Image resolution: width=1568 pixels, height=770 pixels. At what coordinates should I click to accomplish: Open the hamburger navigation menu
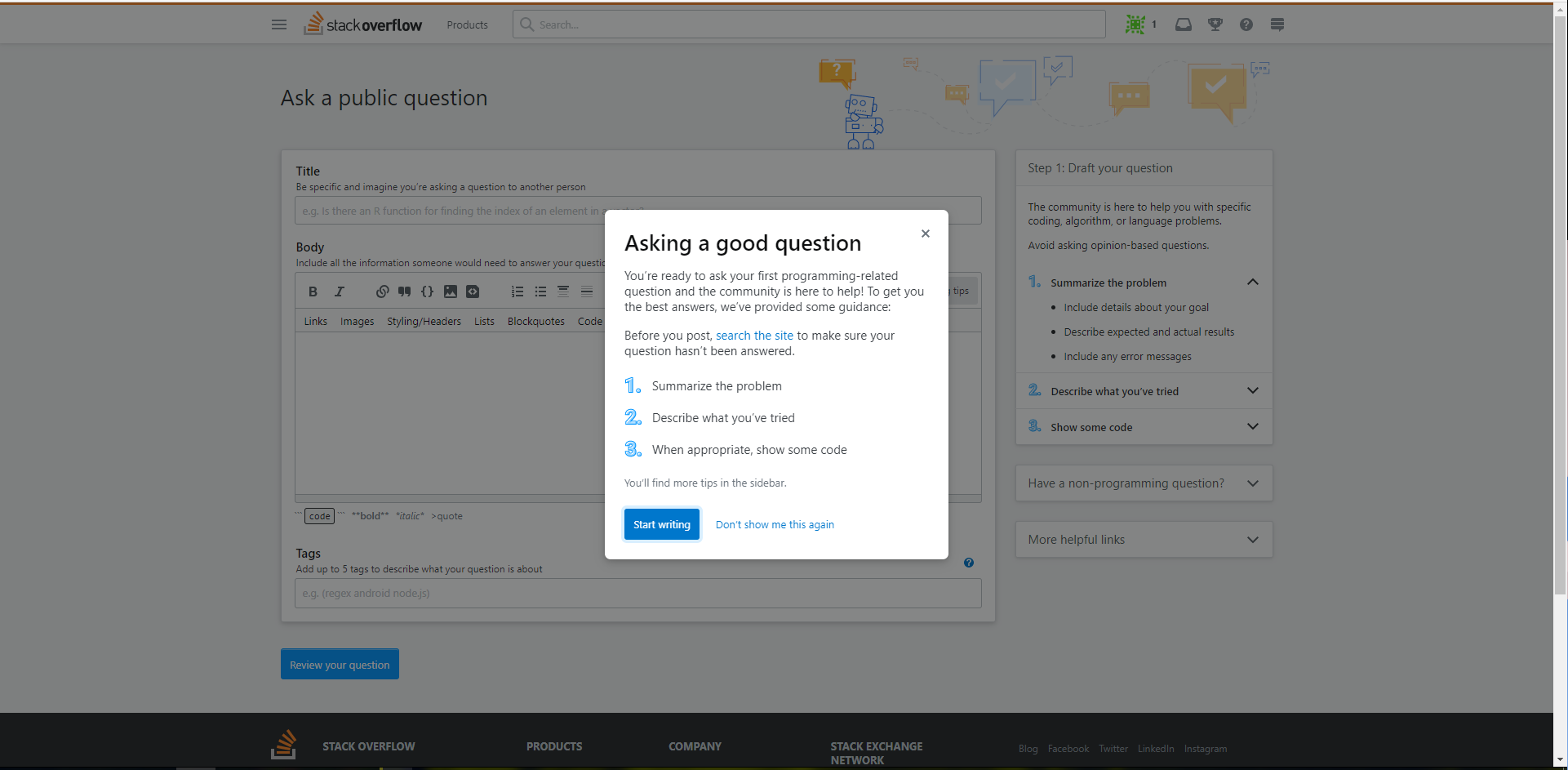coord(279,24)
